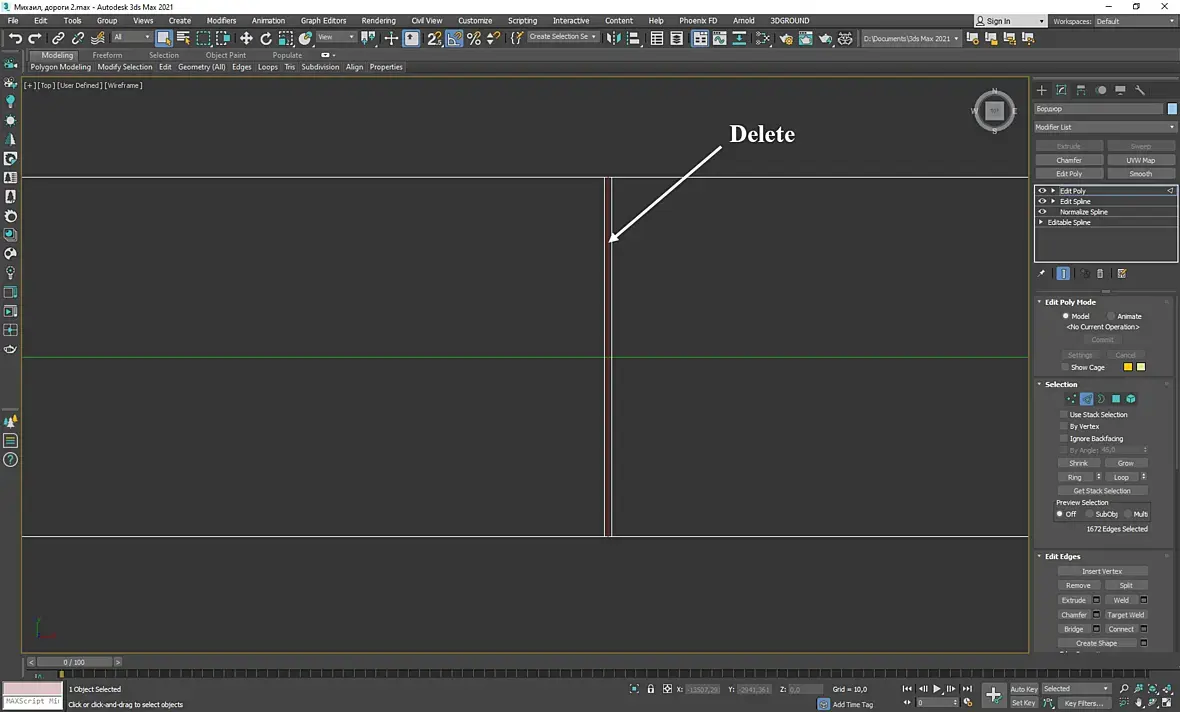This screenshot has width=1180, height=712.
Task: Activate the Select and Rotate tool
Action: 266,38
